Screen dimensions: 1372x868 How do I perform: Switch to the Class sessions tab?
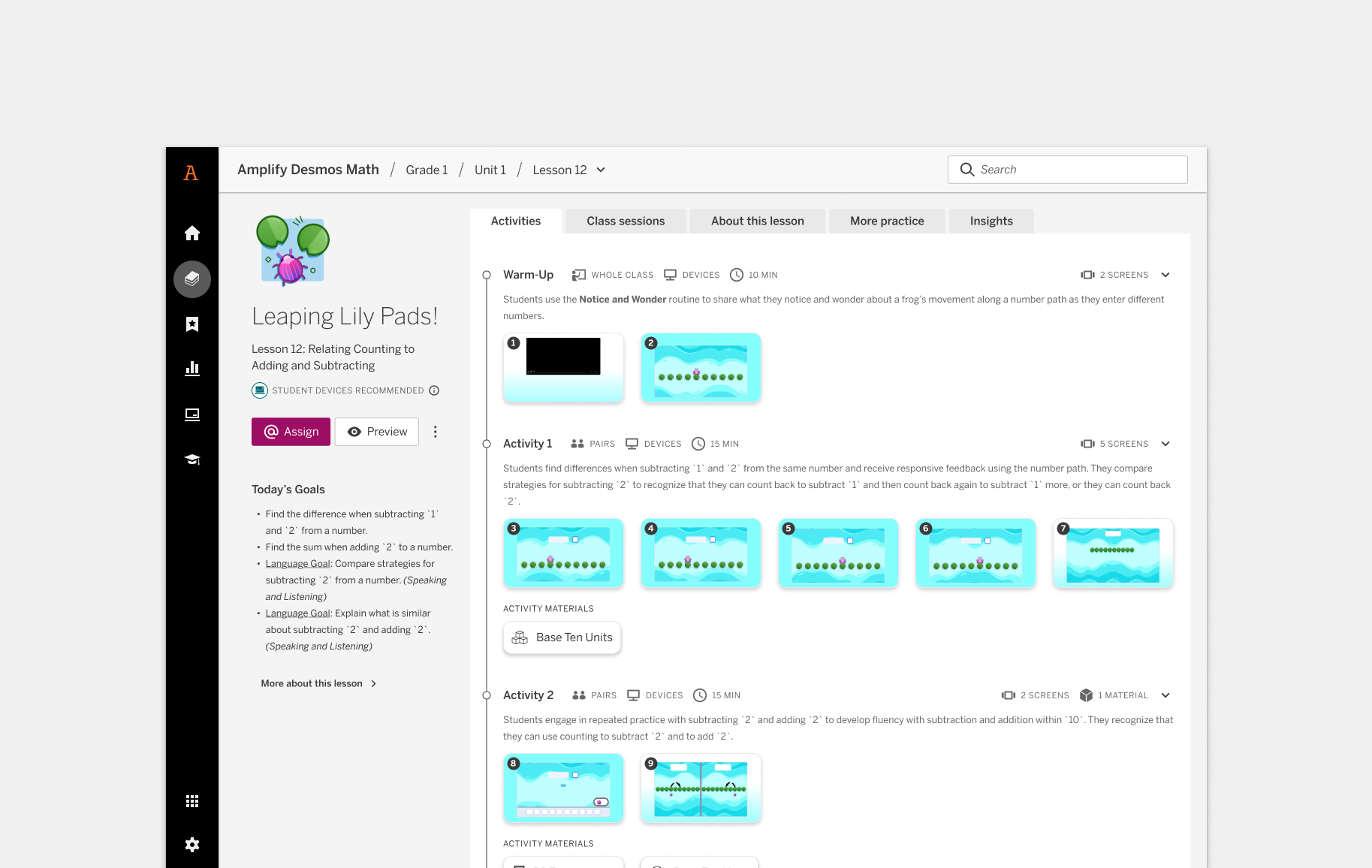(x=626, y=221)
